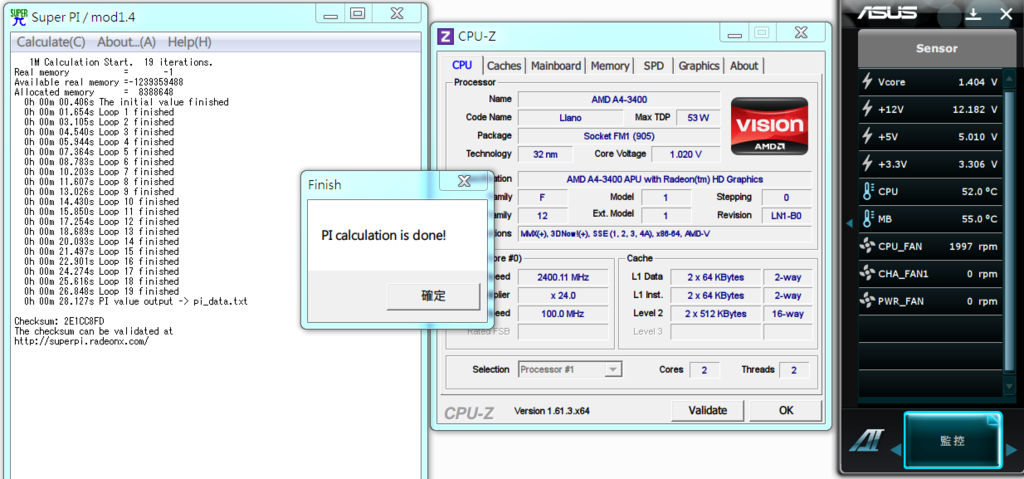The height and width of the screenshot is (479, 1024).
Task: Click the ASUS download arrow icon
Action: point(974,14)
